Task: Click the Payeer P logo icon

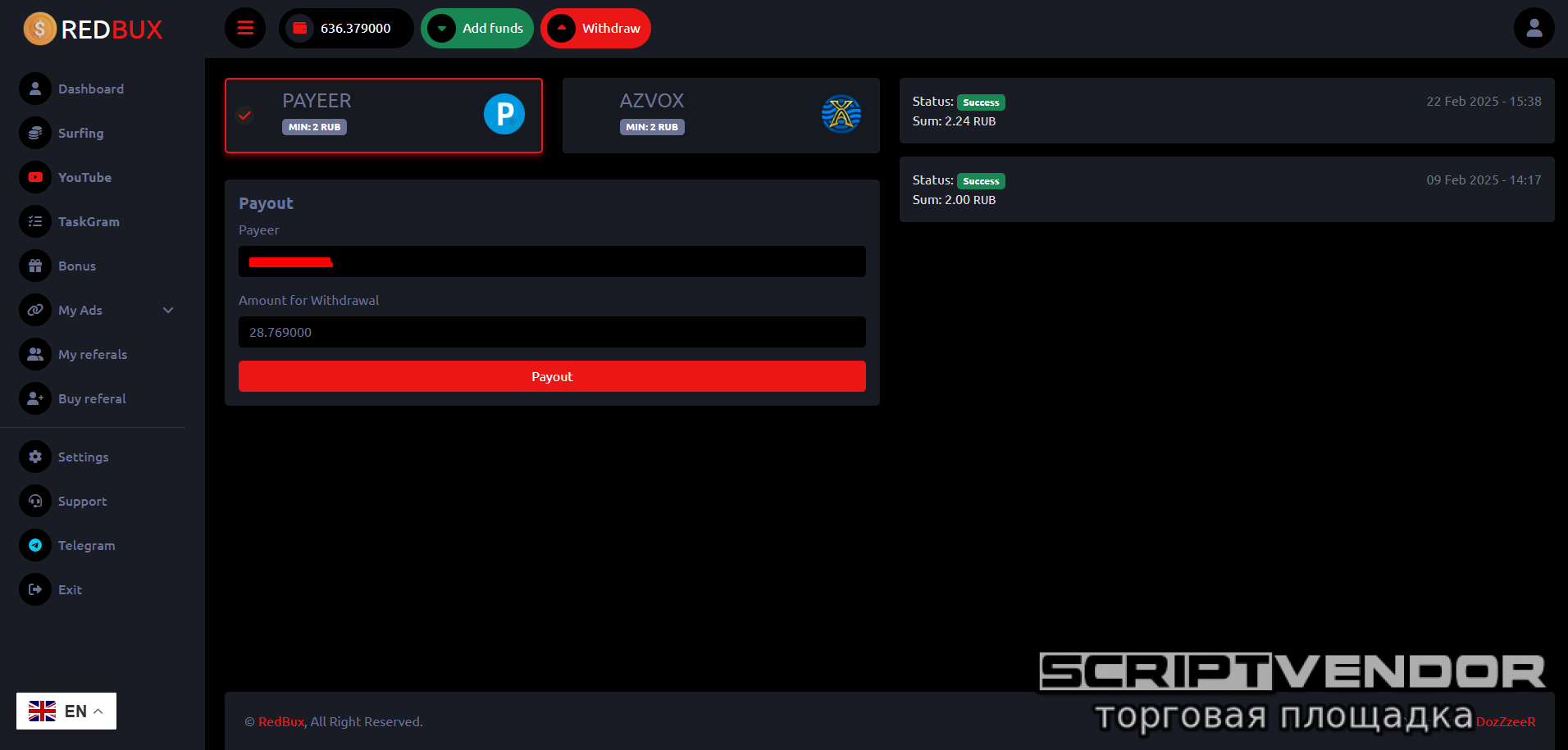Action: [x=504, y=114]
